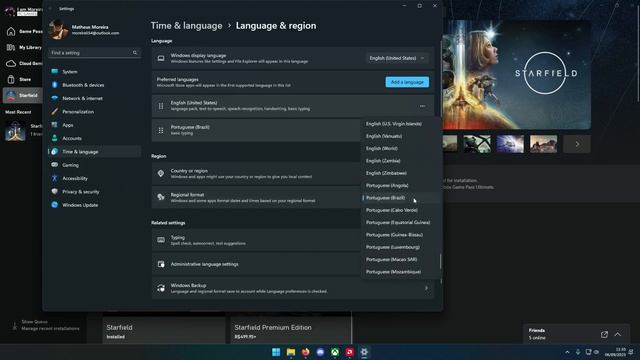Open Firefox from taskbar
The width and height of the screenshot is (640, 360).
tap(305, 352)
